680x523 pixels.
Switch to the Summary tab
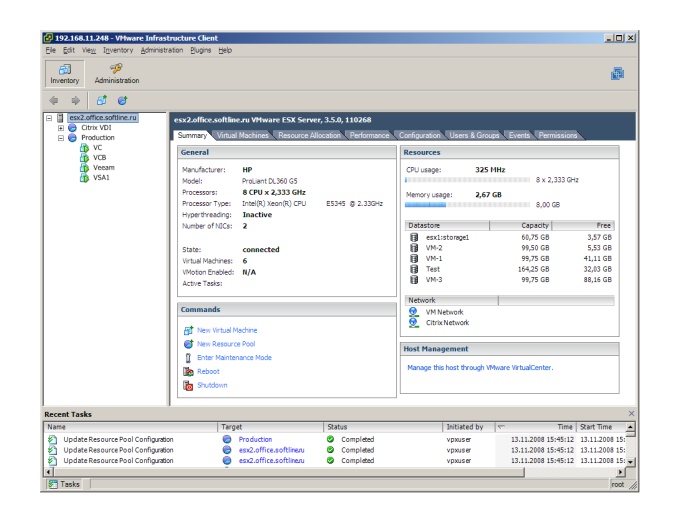pyautogui.click(x=192, y=135)
